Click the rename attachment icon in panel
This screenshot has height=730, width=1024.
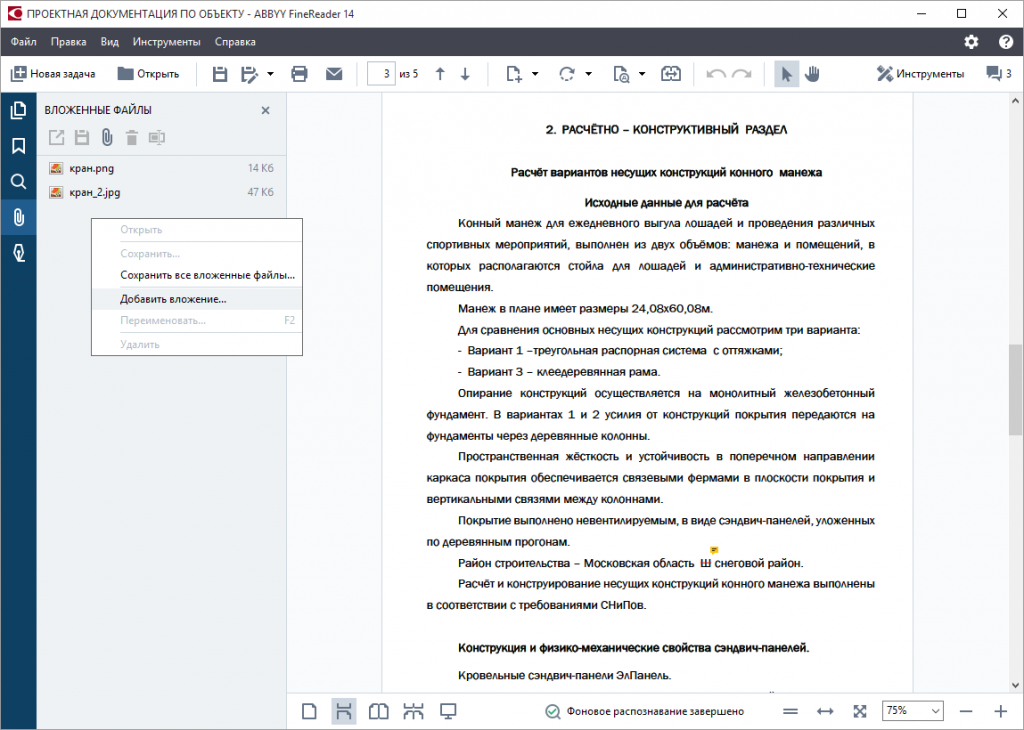[157, 137]
